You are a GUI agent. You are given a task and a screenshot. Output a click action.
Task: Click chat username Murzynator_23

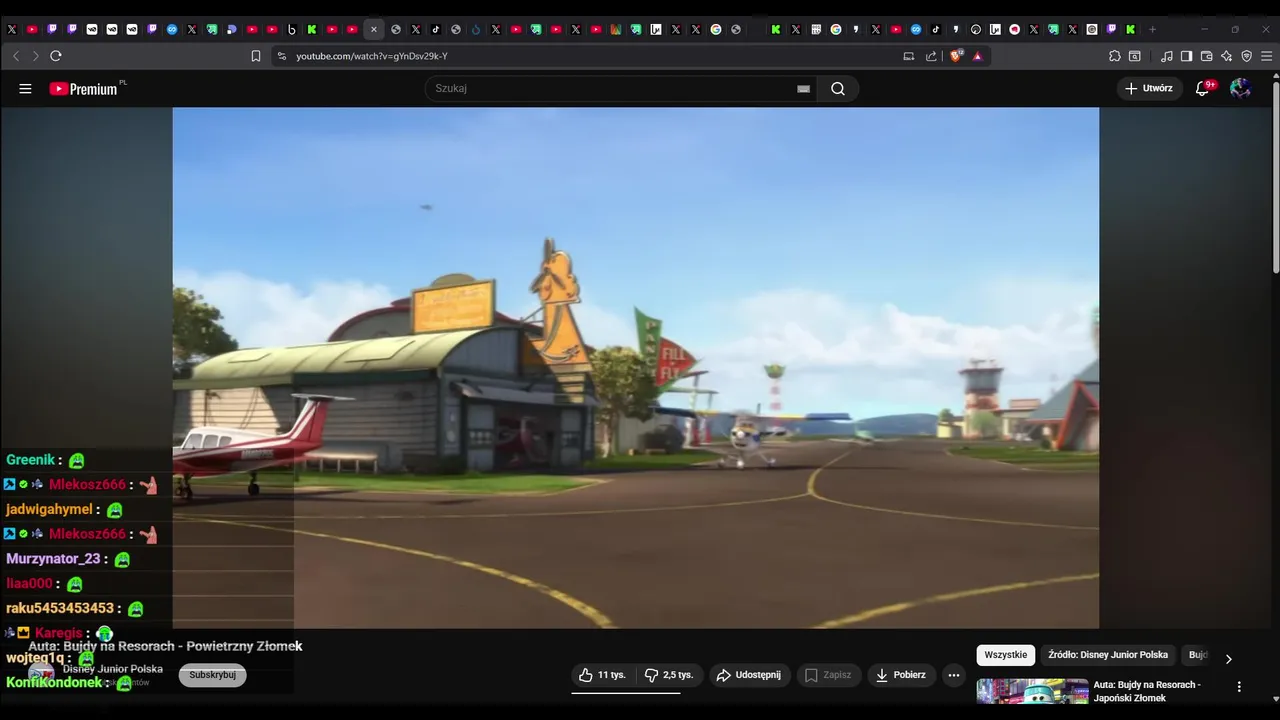pyautogui.click(x=53, y=559)
